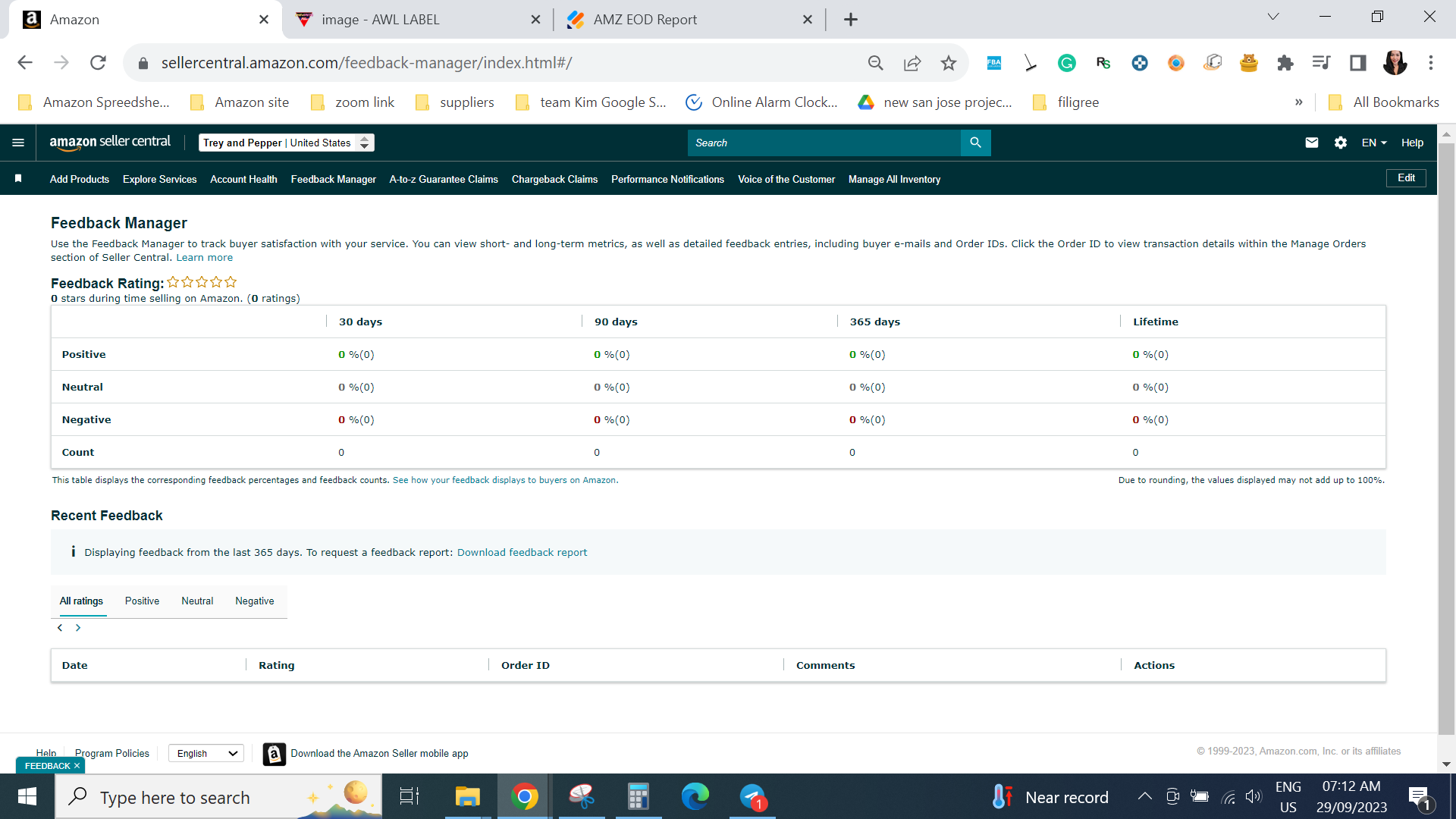Open the media control playlist icon

tap(1322, 63)
